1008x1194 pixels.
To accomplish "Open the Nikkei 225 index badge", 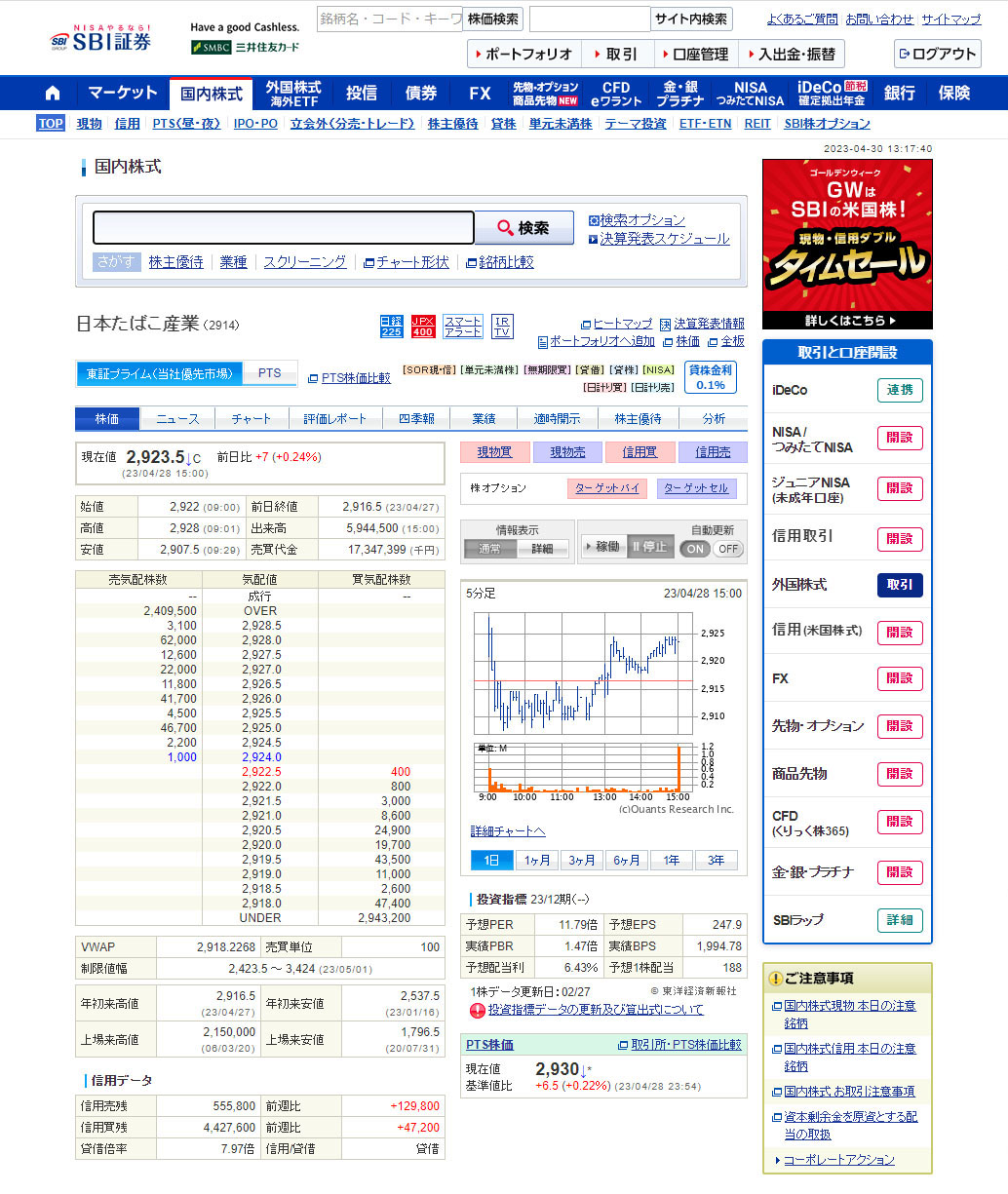I will pos(391,327).
